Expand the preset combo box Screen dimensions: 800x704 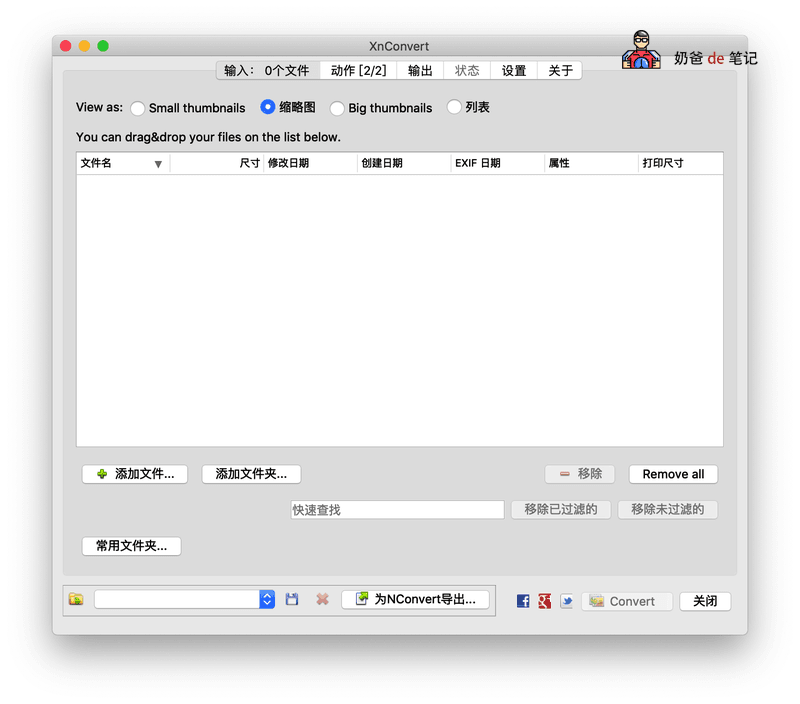267,599
